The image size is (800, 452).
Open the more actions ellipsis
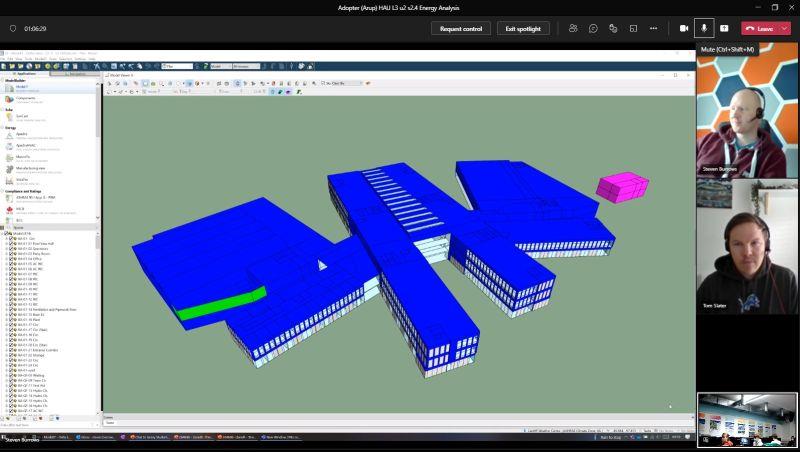(x=653, y=28)
